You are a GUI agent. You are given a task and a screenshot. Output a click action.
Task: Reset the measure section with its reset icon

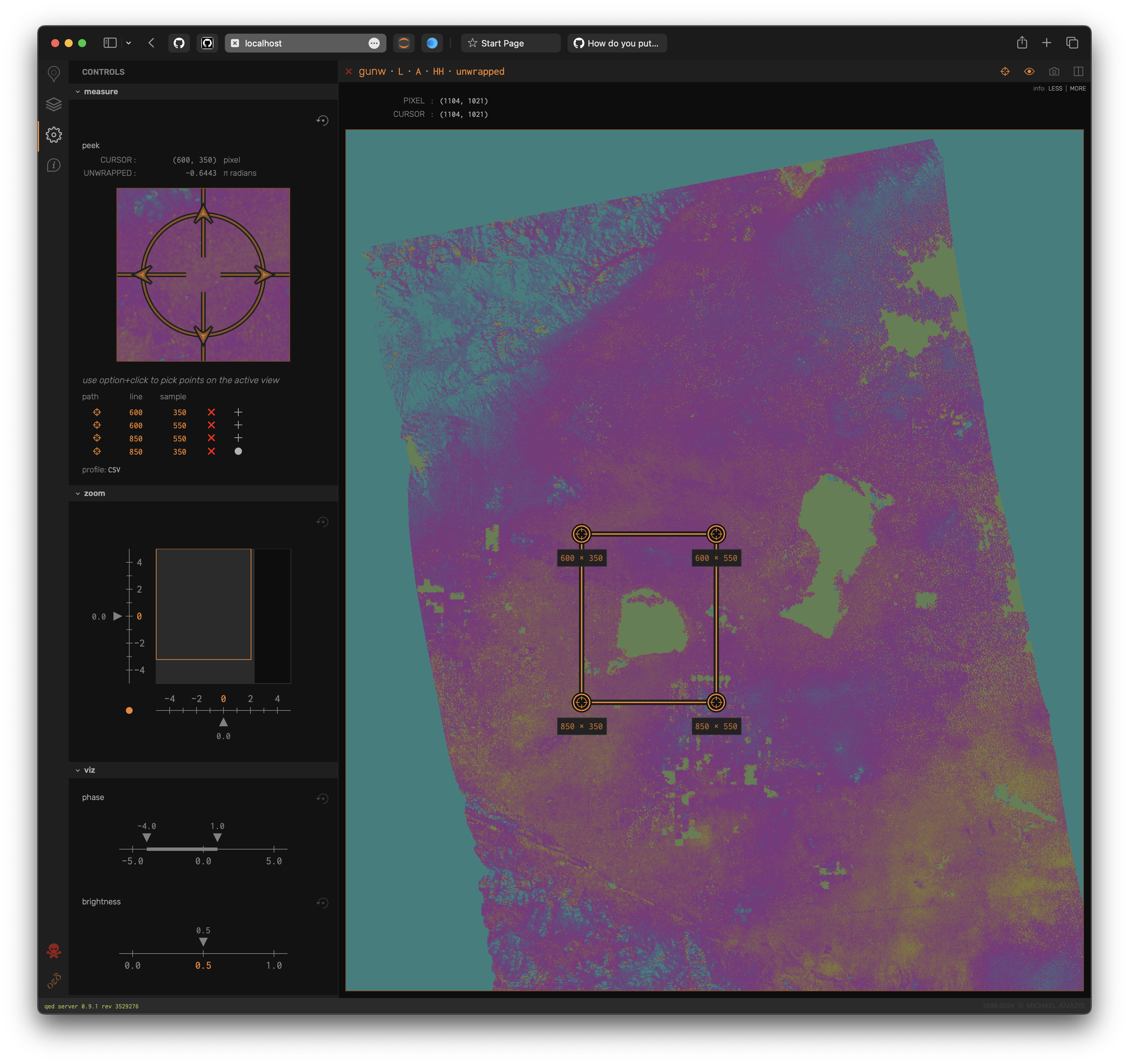(322, 121)
